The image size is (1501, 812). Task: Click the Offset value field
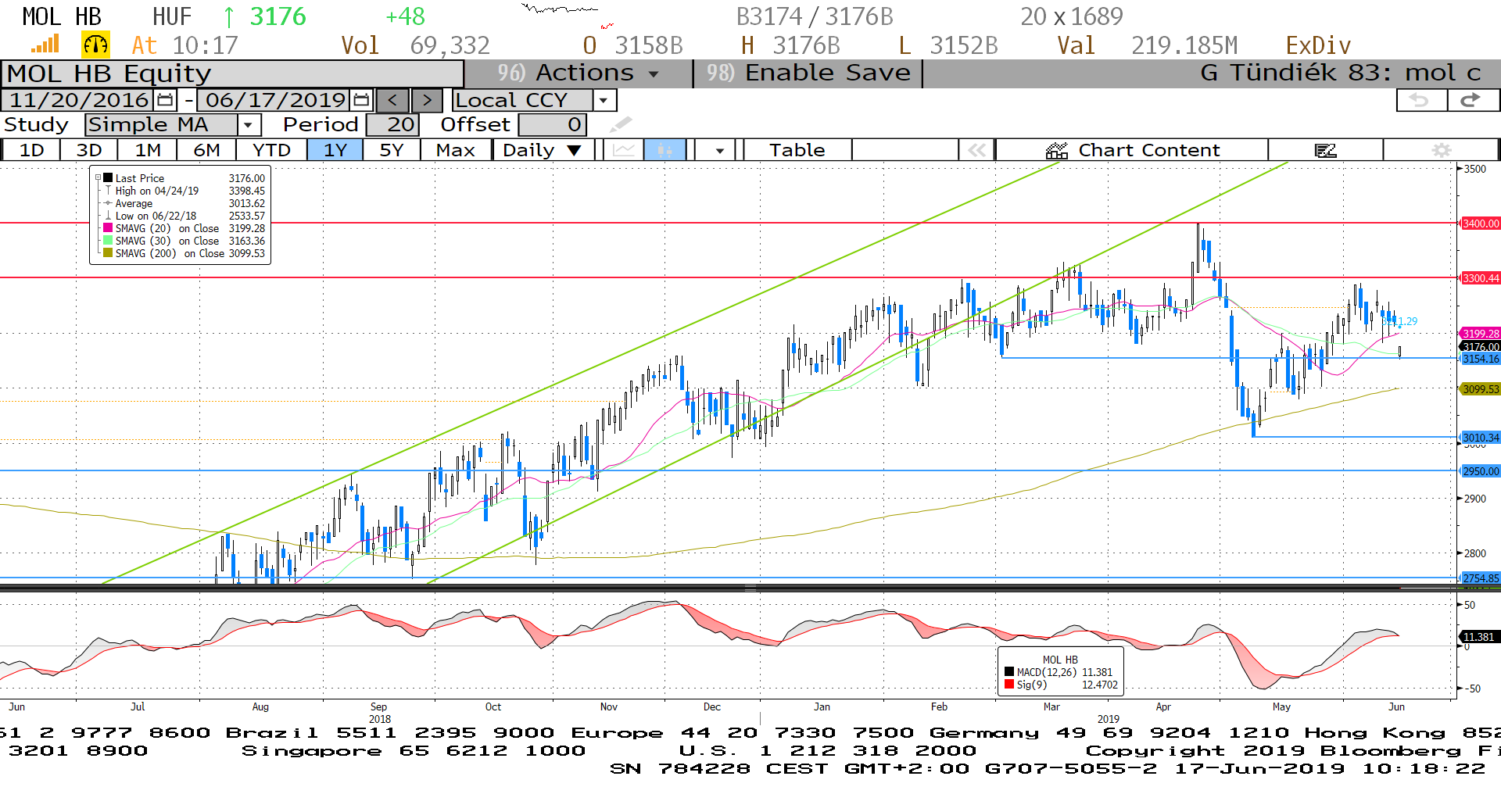pyautogui.click(x=552, y=124)
